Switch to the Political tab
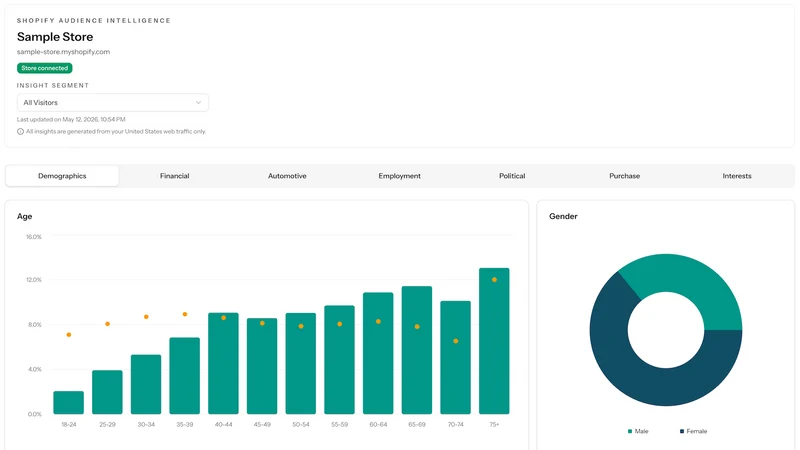 point(512,176)
